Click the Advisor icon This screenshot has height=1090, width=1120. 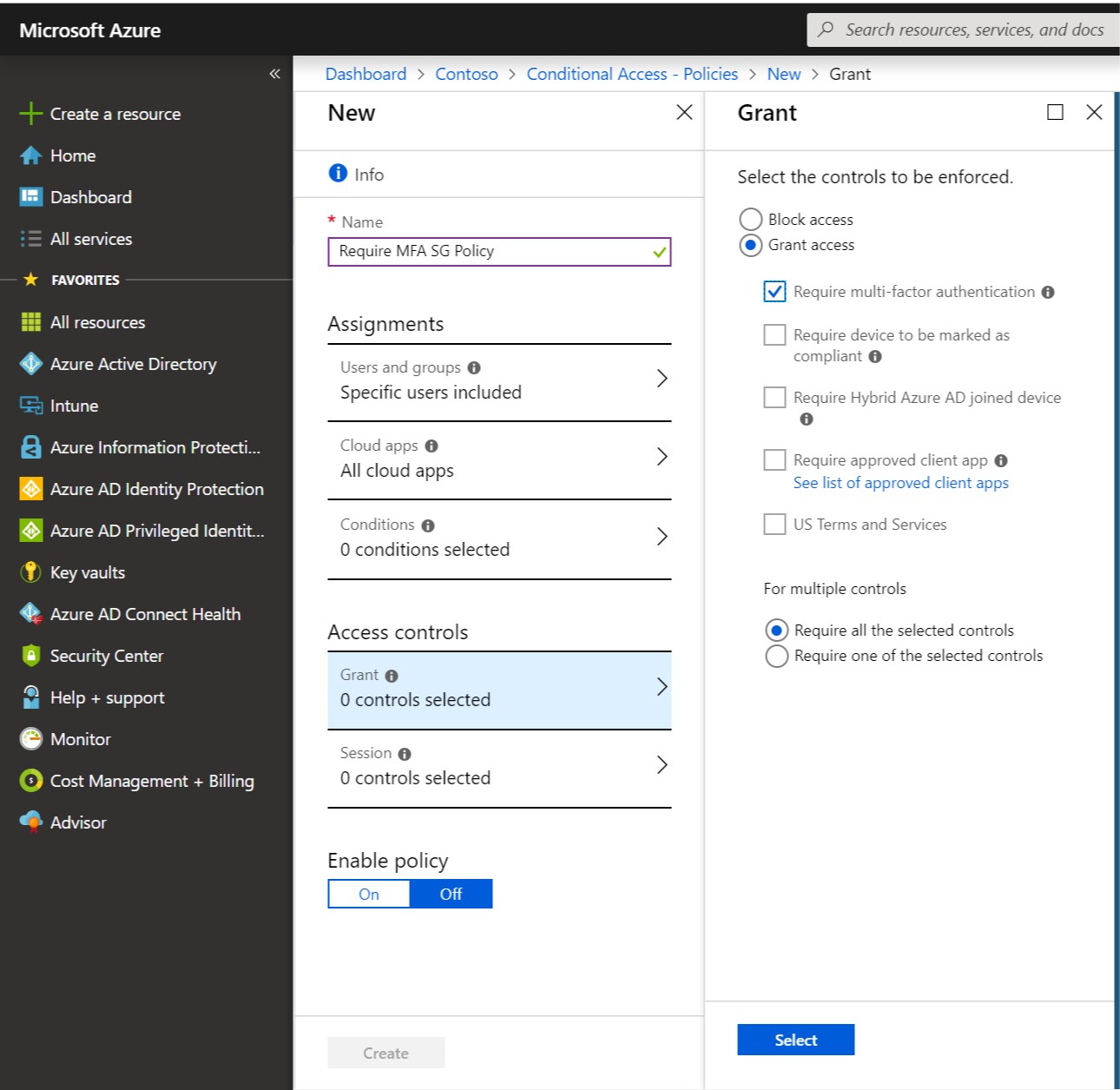pyautogui.click(x=31, y=822)
